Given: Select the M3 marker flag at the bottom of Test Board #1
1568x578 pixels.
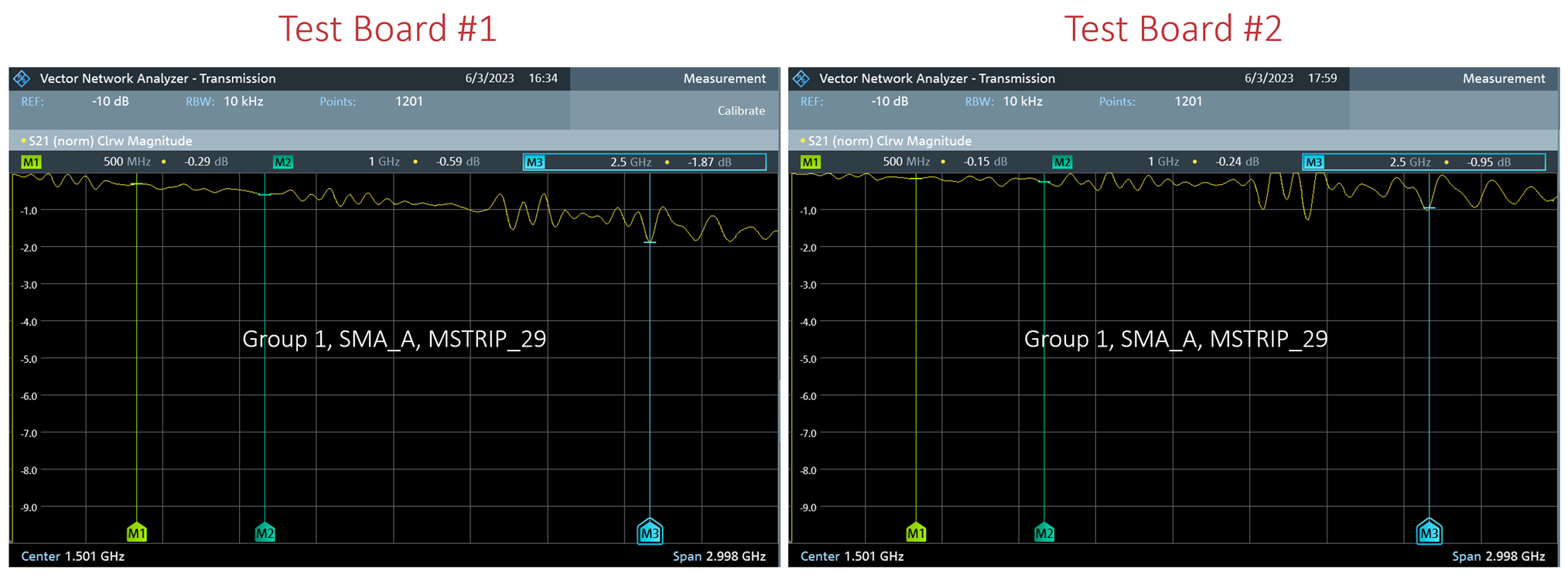Looking at the screenshot, I should 650,532.
